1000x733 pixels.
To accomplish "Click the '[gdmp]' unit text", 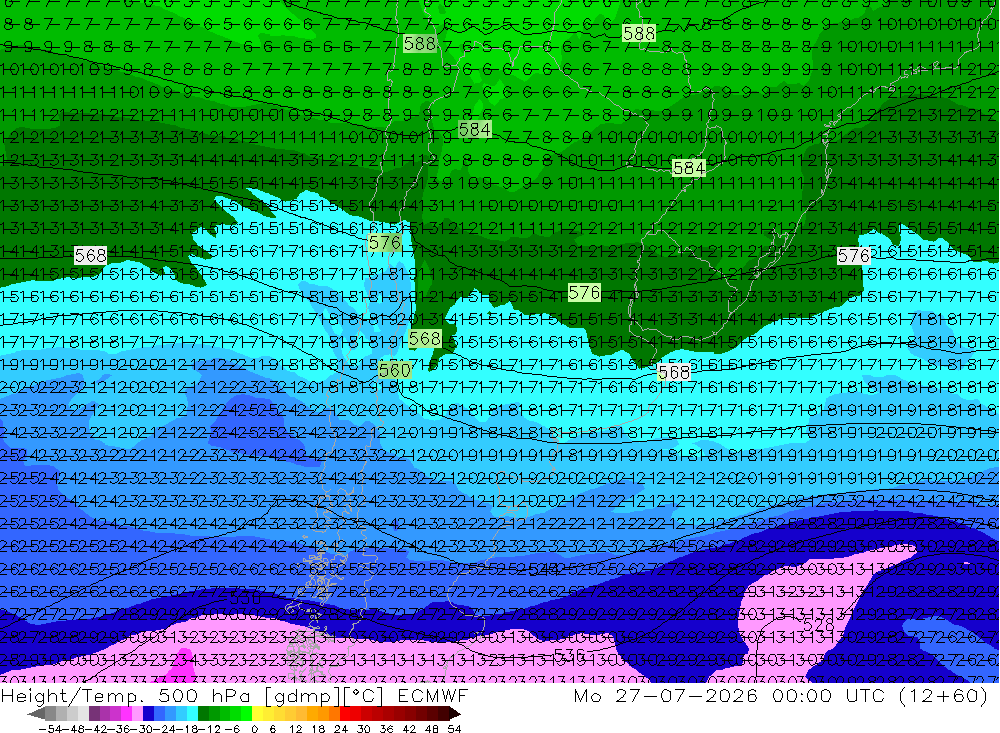I will 302,696.
